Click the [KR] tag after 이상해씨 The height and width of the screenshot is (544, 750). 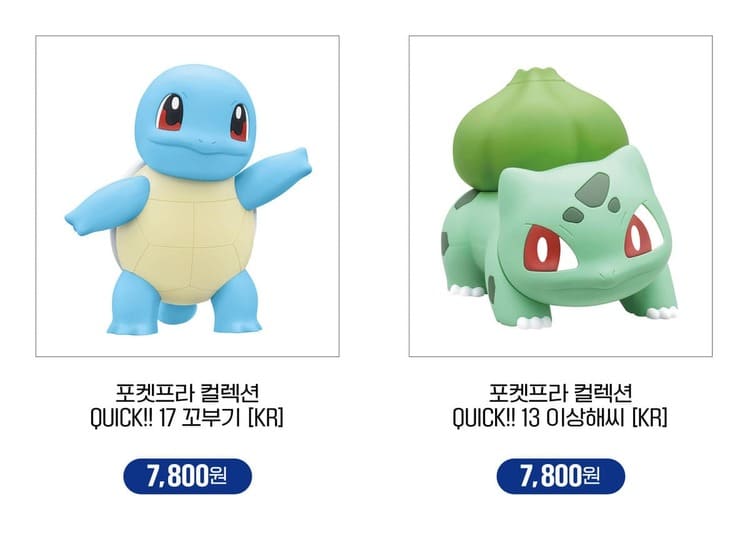(650, 418)
